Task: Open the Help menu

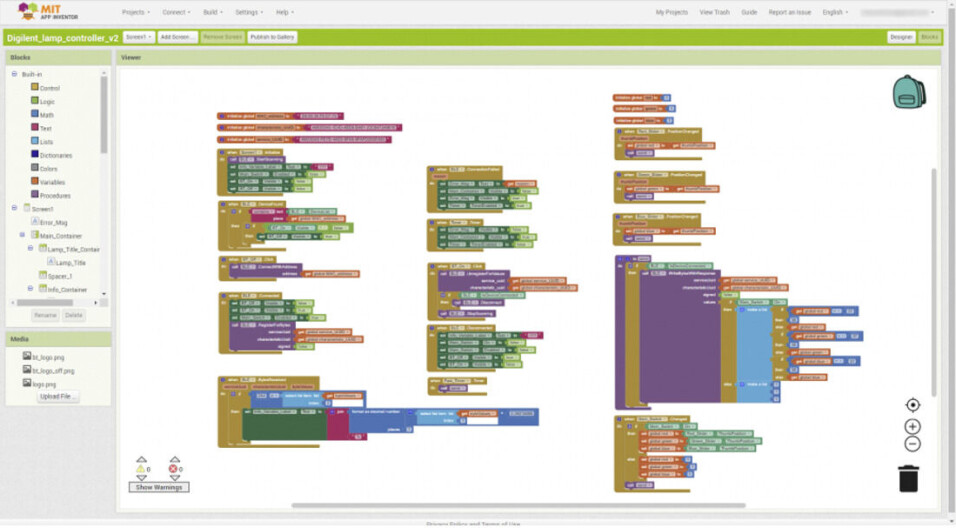Action: click(285, 12)
